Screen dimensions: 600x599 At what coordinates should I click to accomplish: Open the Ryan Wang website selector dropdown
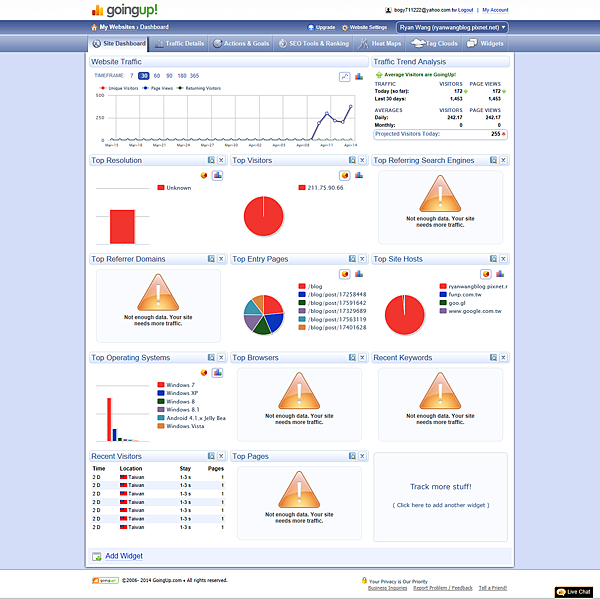click(x=452, y=28)
